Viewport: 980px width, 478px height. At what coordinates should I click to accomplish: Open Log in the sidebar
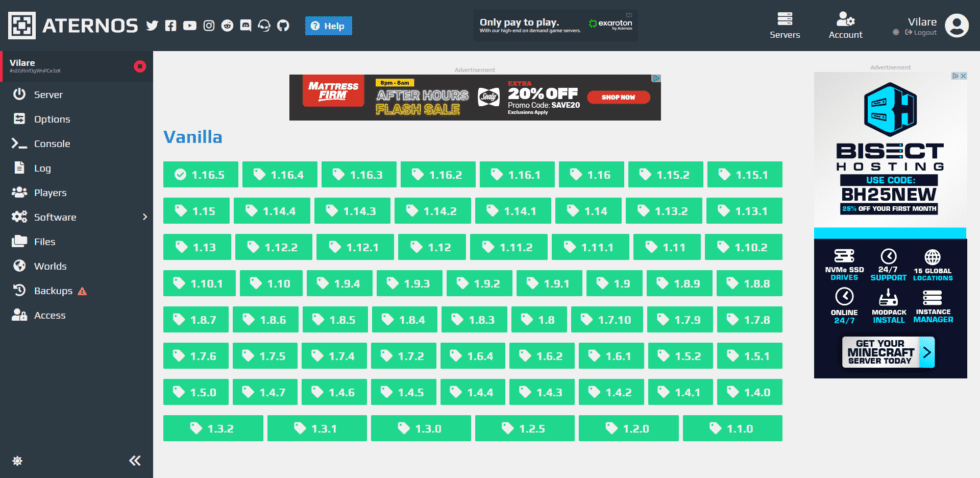[x=76, y=168]
